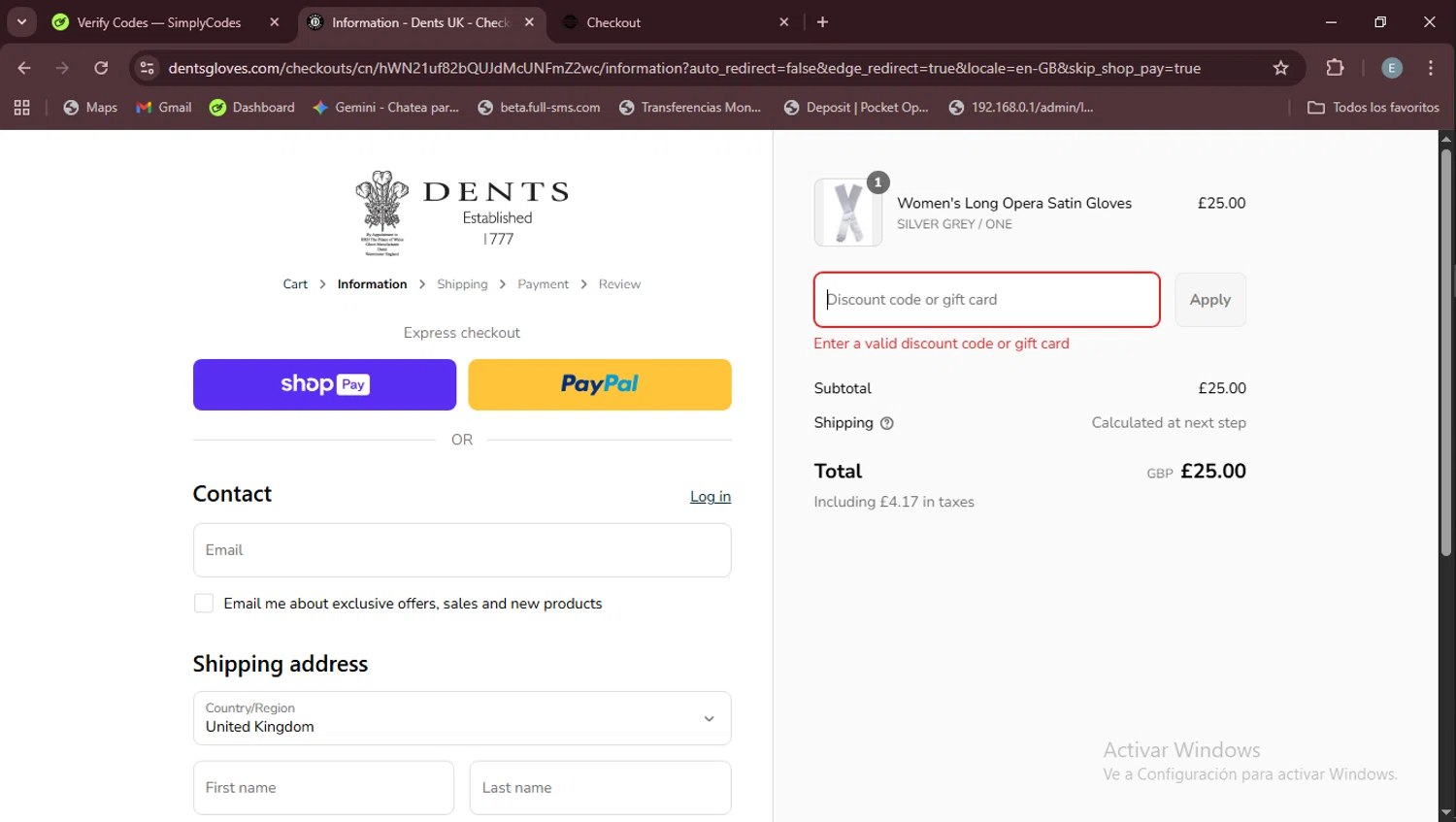
Task: Focus the Last name field
Action: tap(600, 788)
